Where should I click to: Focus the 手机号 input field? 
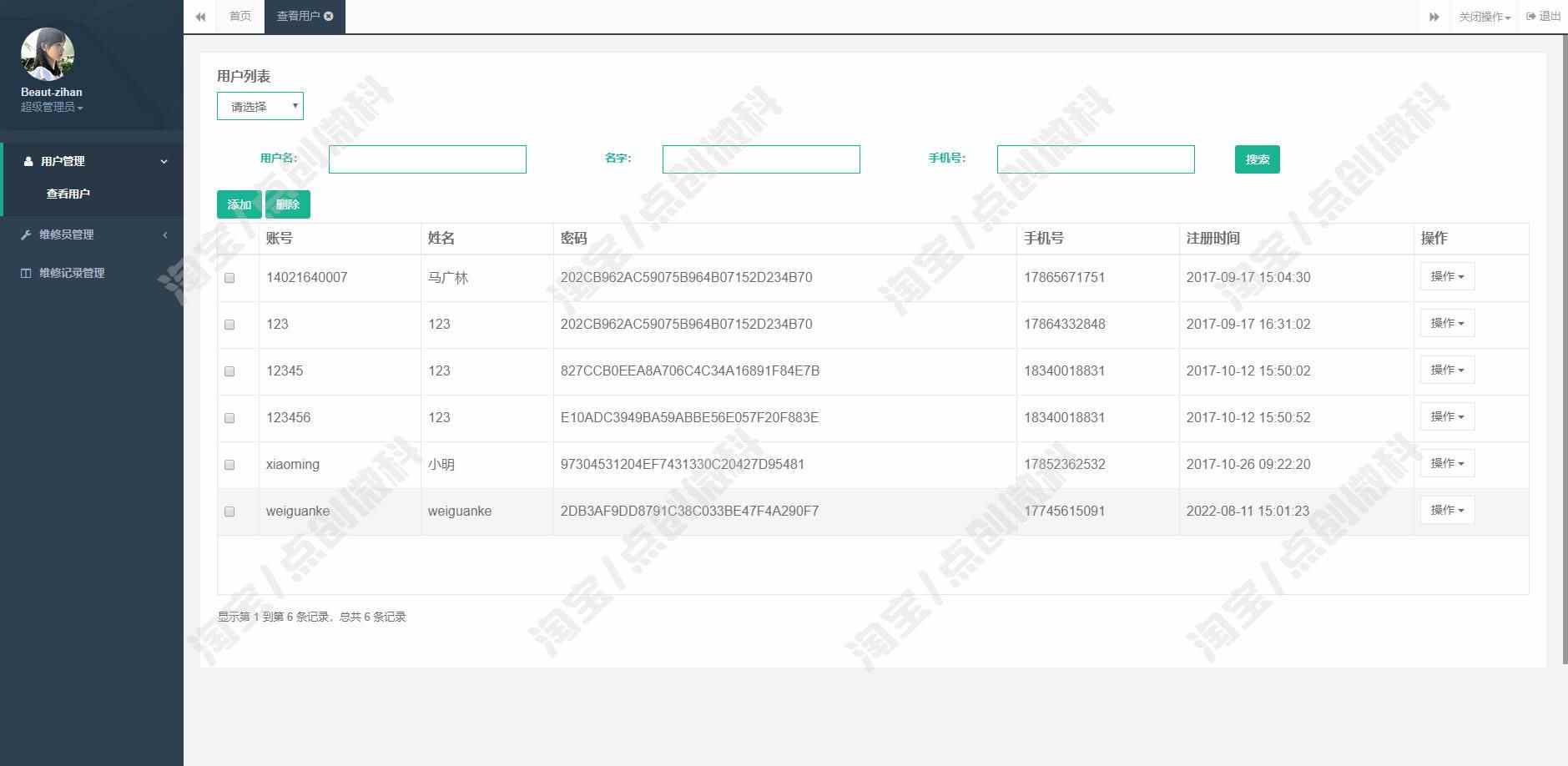(x=1096, y=159)
